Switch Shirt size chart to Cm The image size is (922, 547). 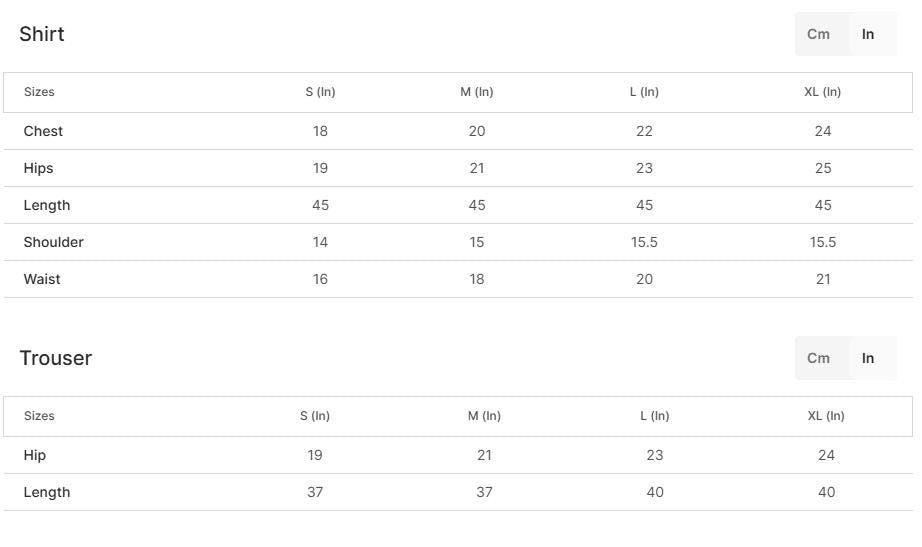[818, 34]
